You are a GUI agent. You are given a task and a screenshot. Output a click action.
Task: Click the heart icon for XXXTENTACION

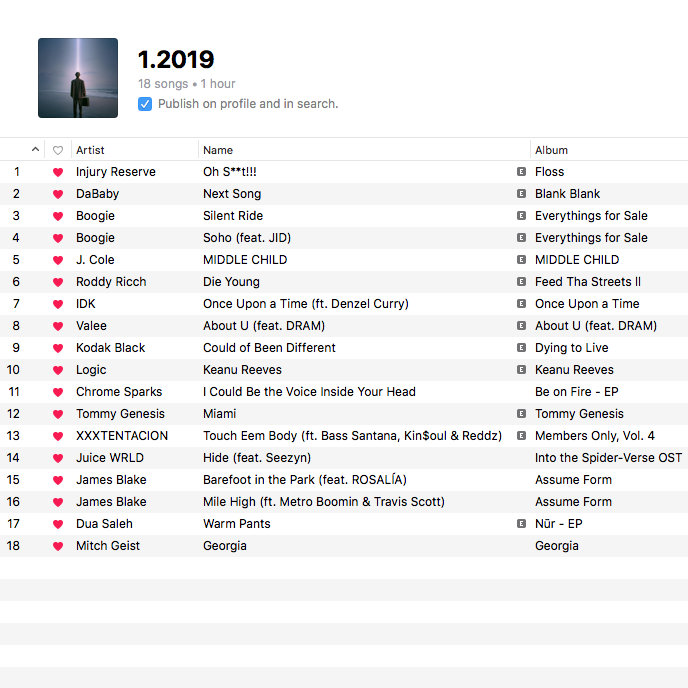click(x=57, y=436)
